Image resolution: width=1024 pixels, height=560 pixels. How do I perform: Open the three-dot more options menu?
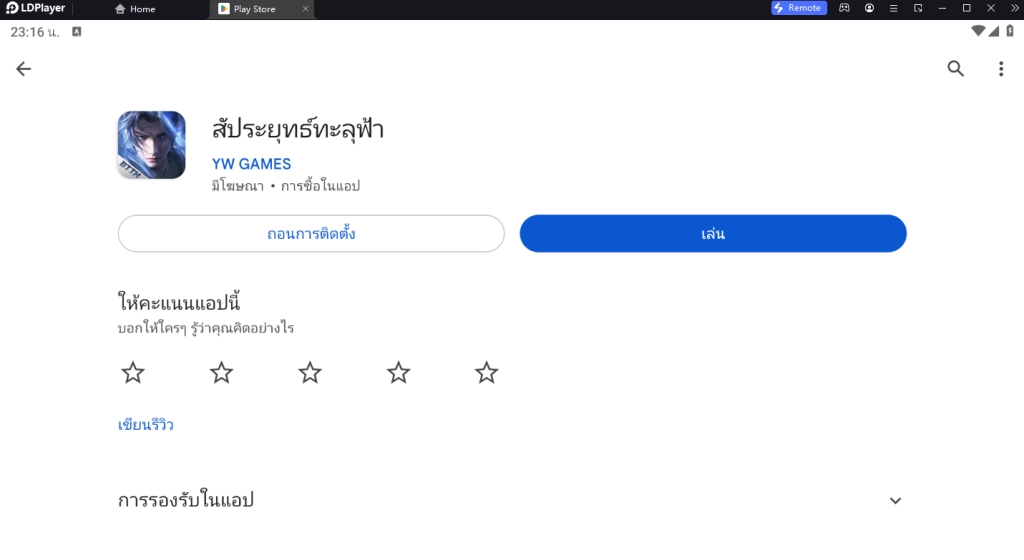pyautogui.click(x=1000, y=69)
